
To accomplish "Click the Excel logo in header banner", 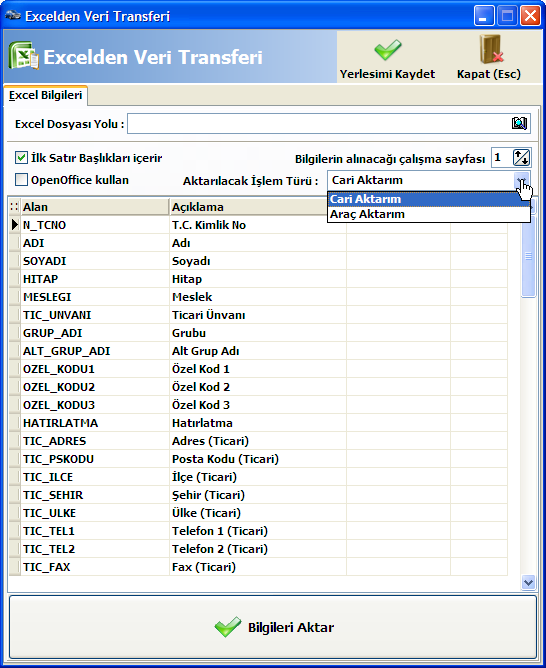I will [23, 55].
